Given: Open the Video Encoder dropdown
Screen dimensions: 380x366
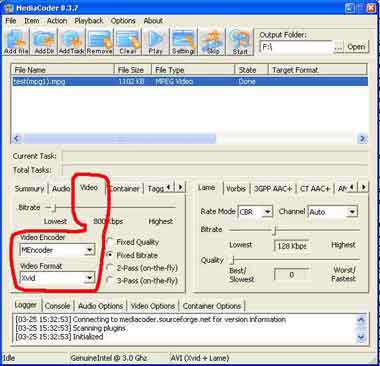Looking at the screenshot, I should [x=89, y=250].
